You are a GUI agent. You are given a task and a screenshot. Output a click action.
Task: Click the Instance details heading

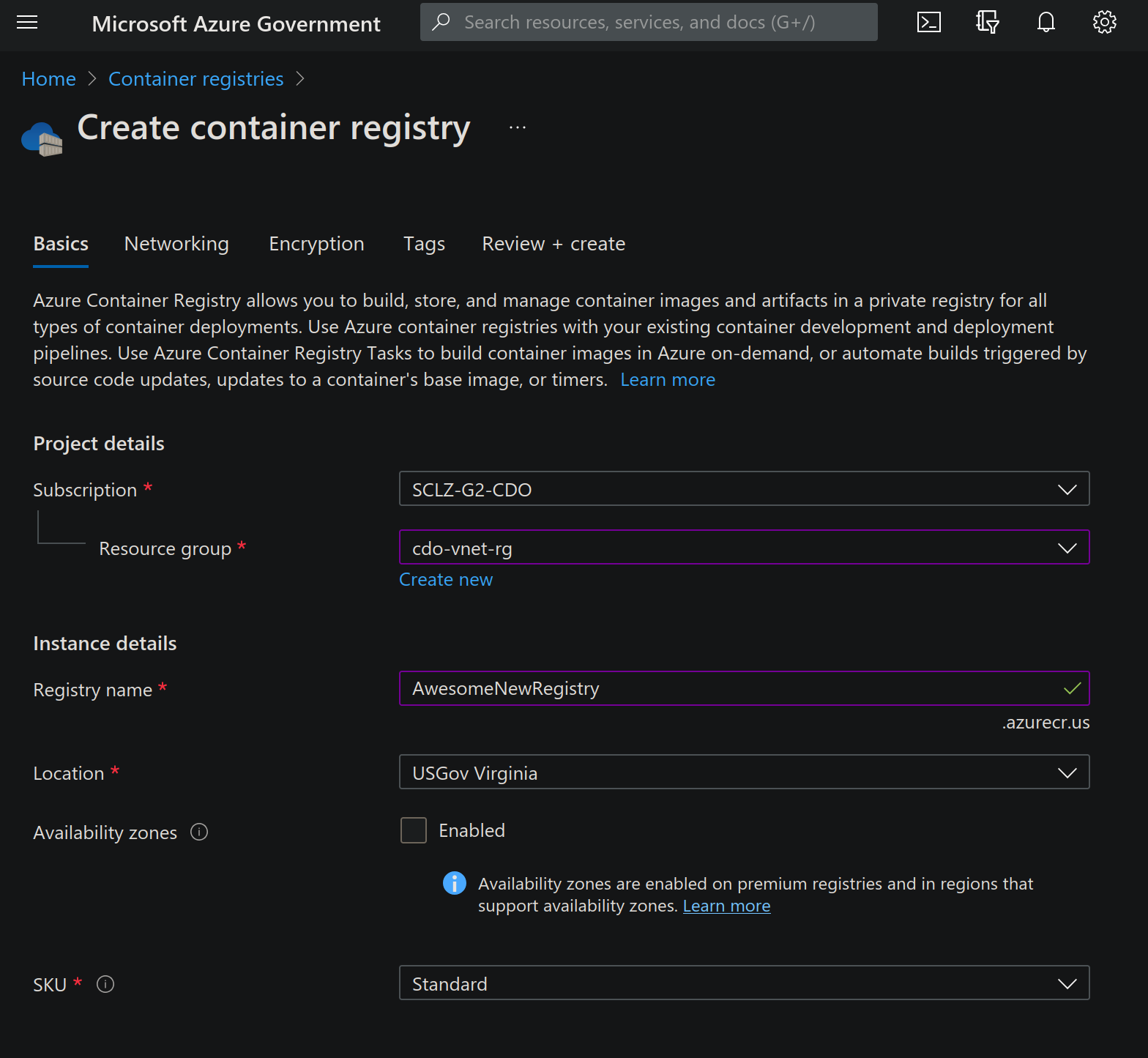pos(105,644)
